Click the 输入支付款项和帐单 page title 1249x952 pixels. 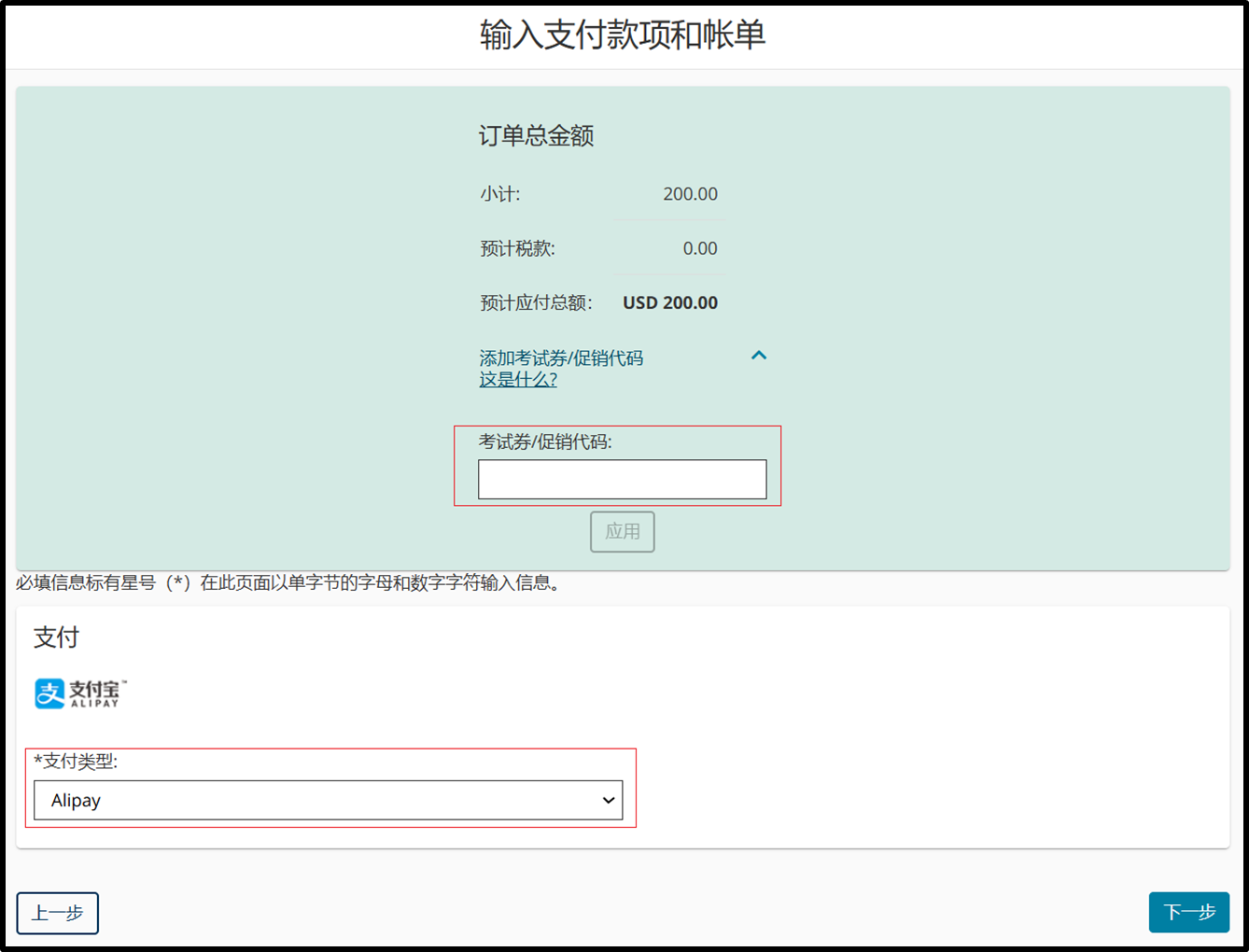pos(623,35)
